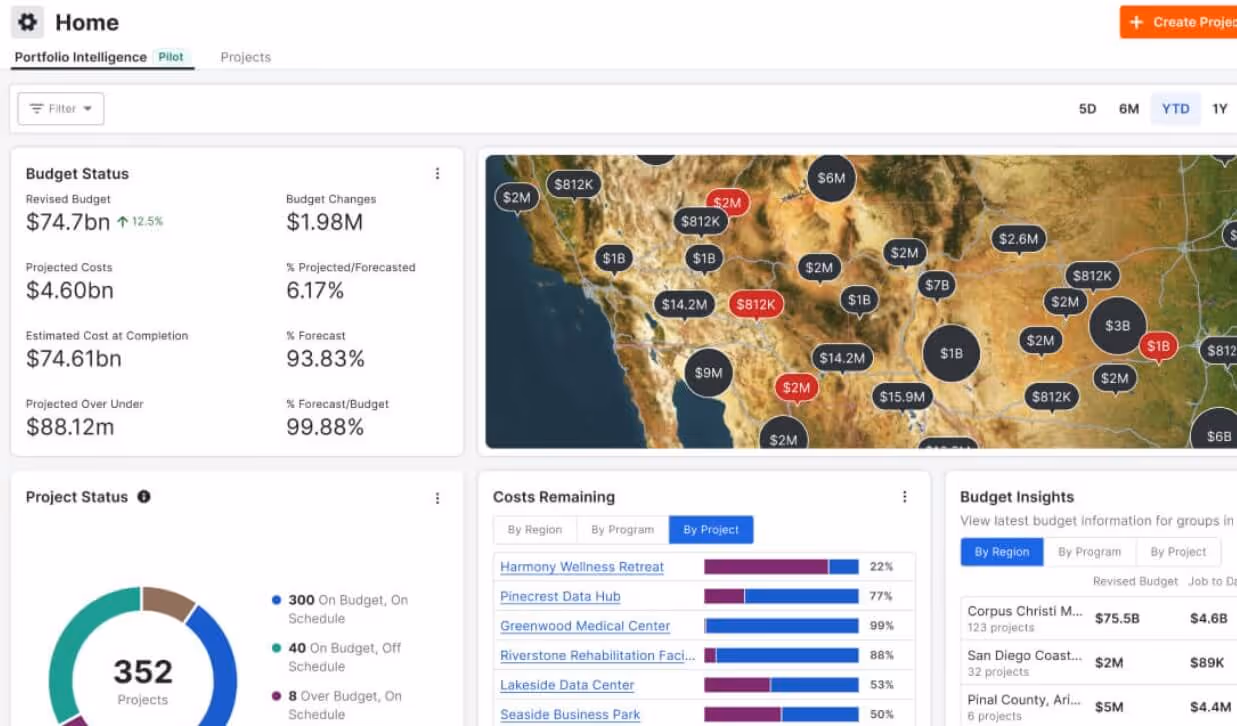Click the Harmony Wellness Retreat progress bar
This screenshot has width=1237, height=726.
tap(781, 567)
